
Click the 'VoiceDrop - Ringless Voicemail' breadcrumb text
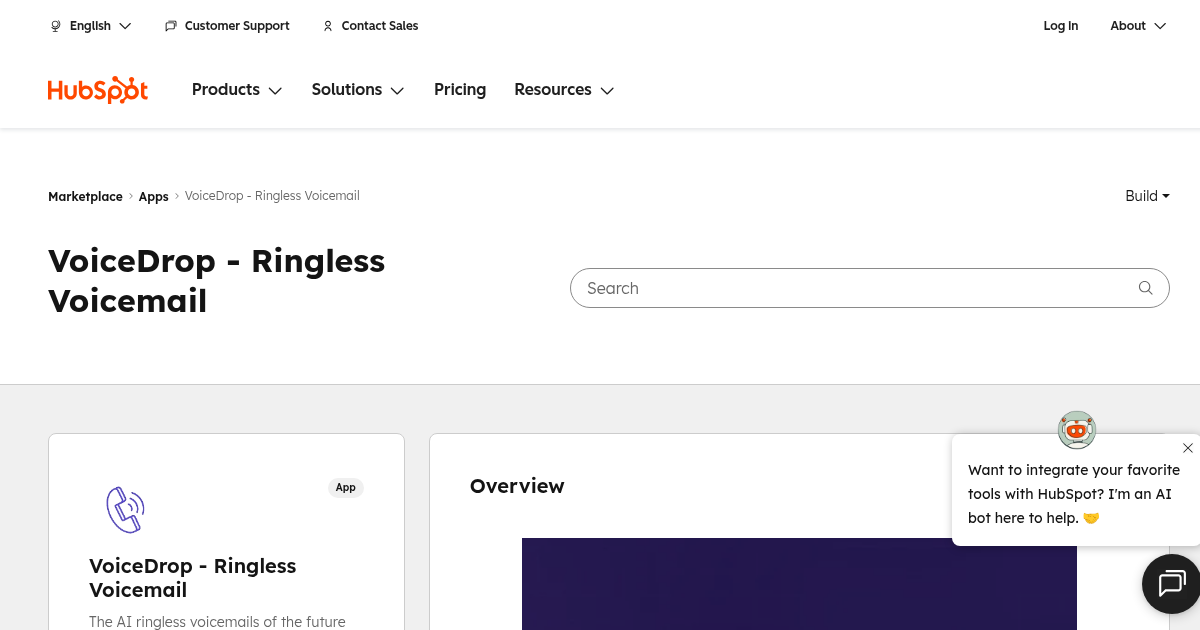pos(272,196)
